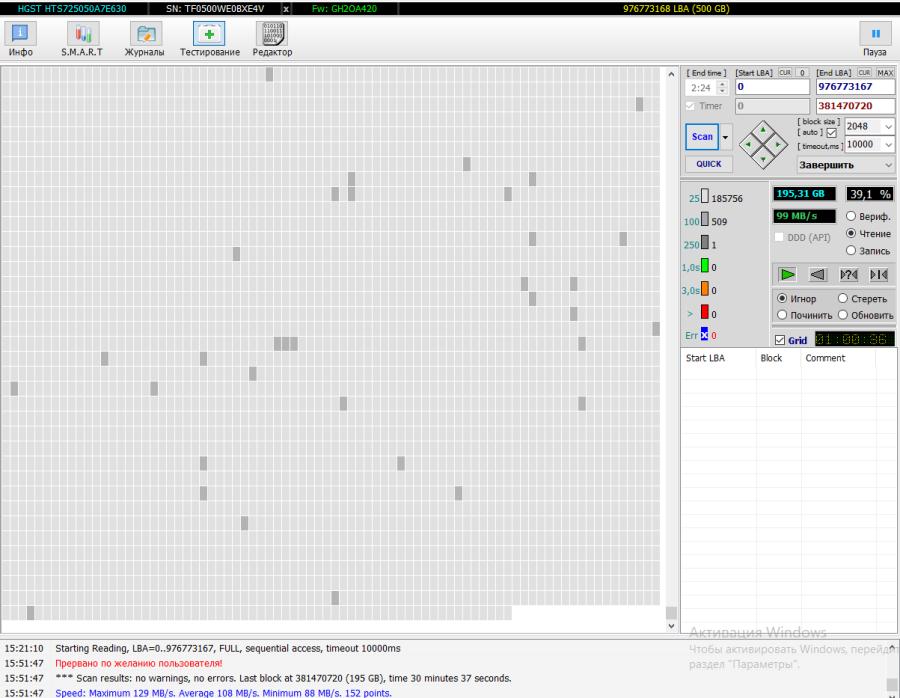The image size is (900, 698).
Task: Click the light gray 100 ms block swatch
Action: [x=704, y=219]
